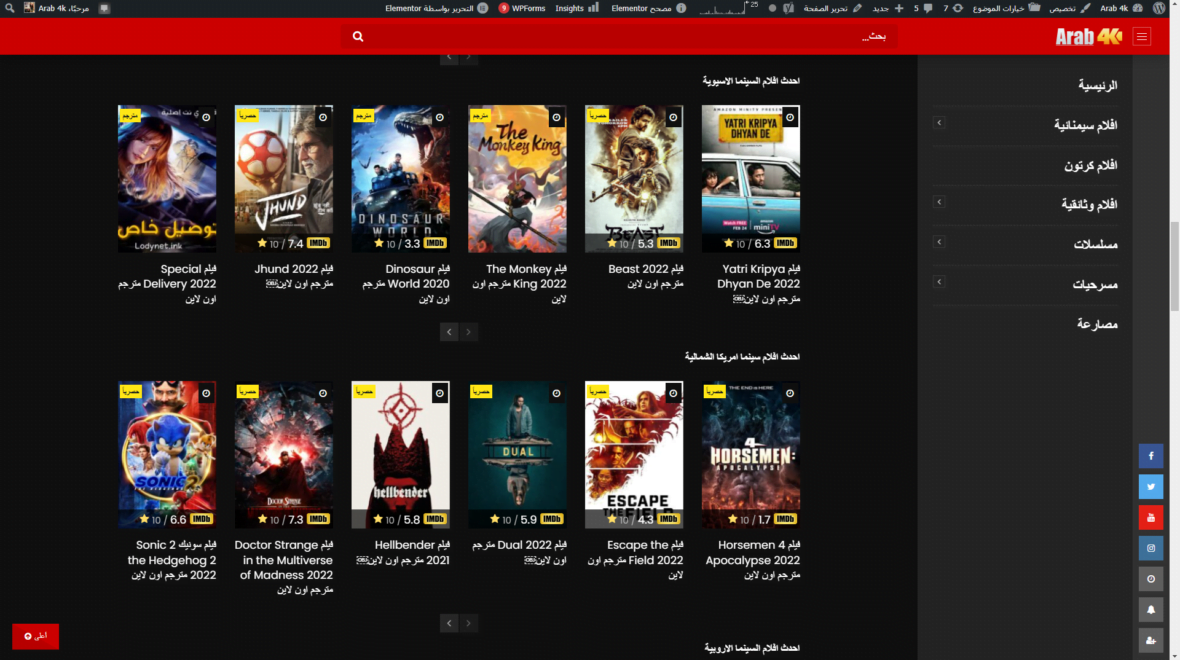The height and width of the screenshot is (660, 1180).
Task: Open the YouTube channel icon
Action: click(x=1151, y=517)
